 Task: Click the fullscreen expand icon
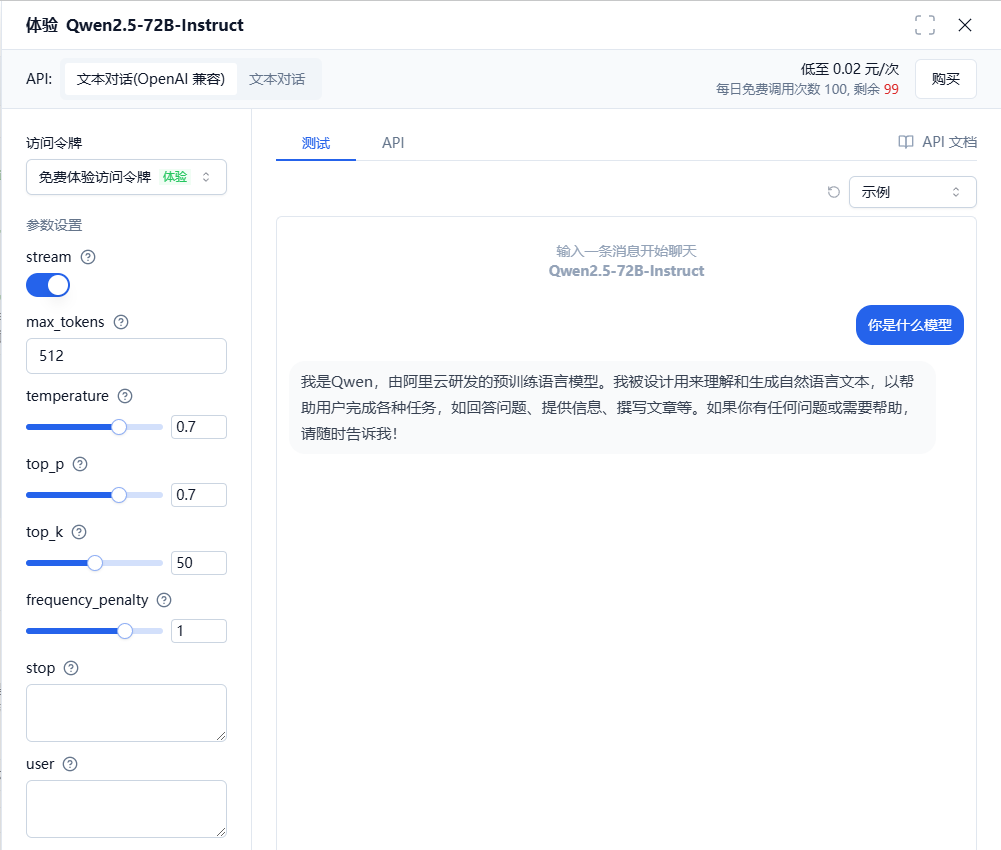pos(924,25)
